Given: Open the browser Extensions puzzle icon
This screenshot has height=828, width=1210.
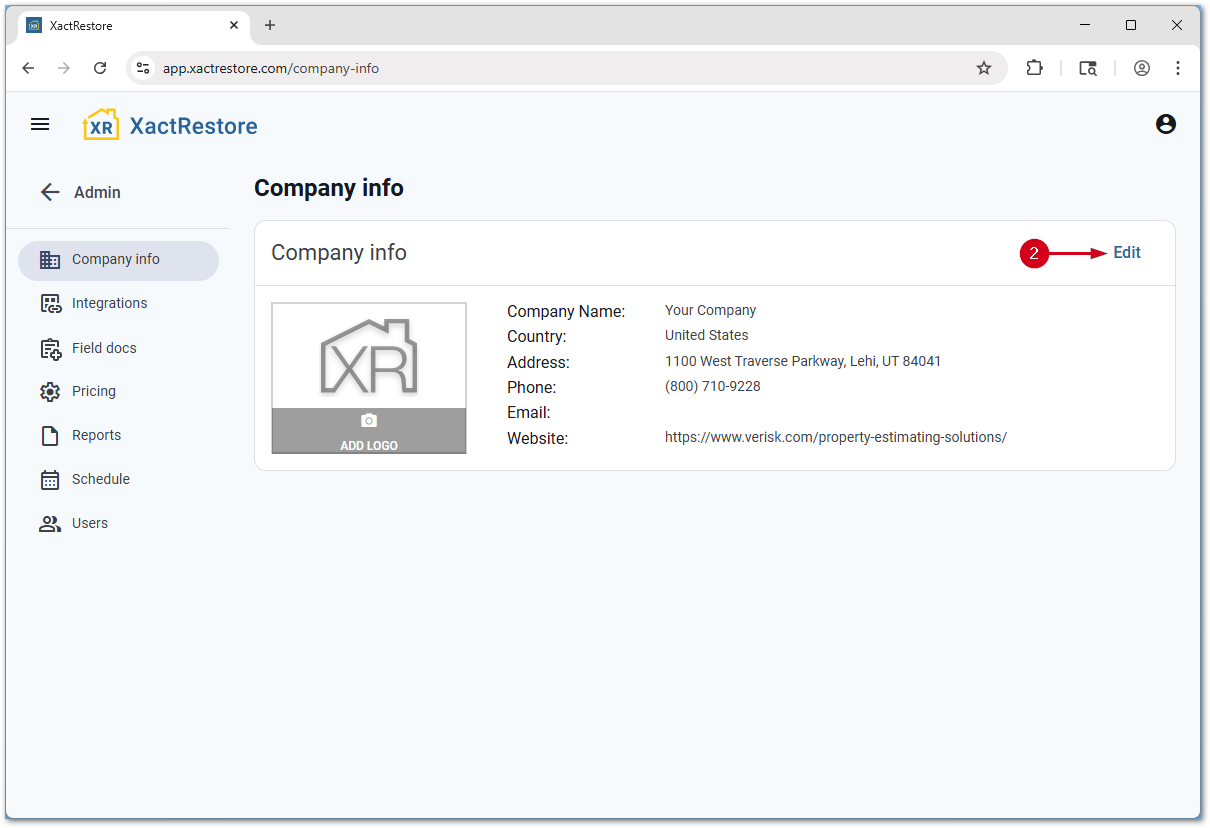Looking at the screenshot, I should pyautogui.click(x=1034, y=68).
